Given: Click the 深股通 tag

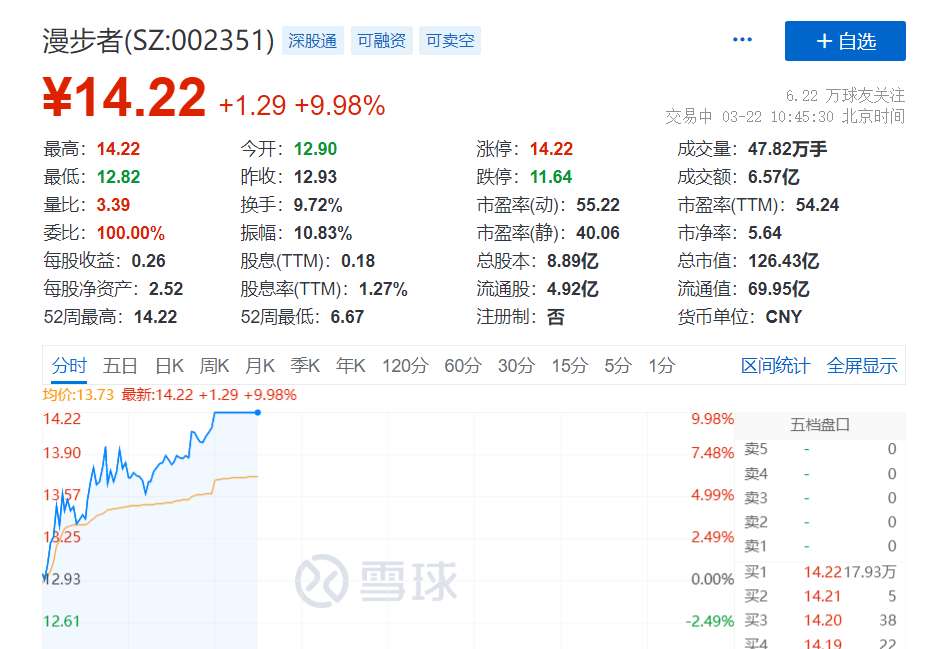Looking at the screenshot, I should pyautogui.click(x=313, y=41).
